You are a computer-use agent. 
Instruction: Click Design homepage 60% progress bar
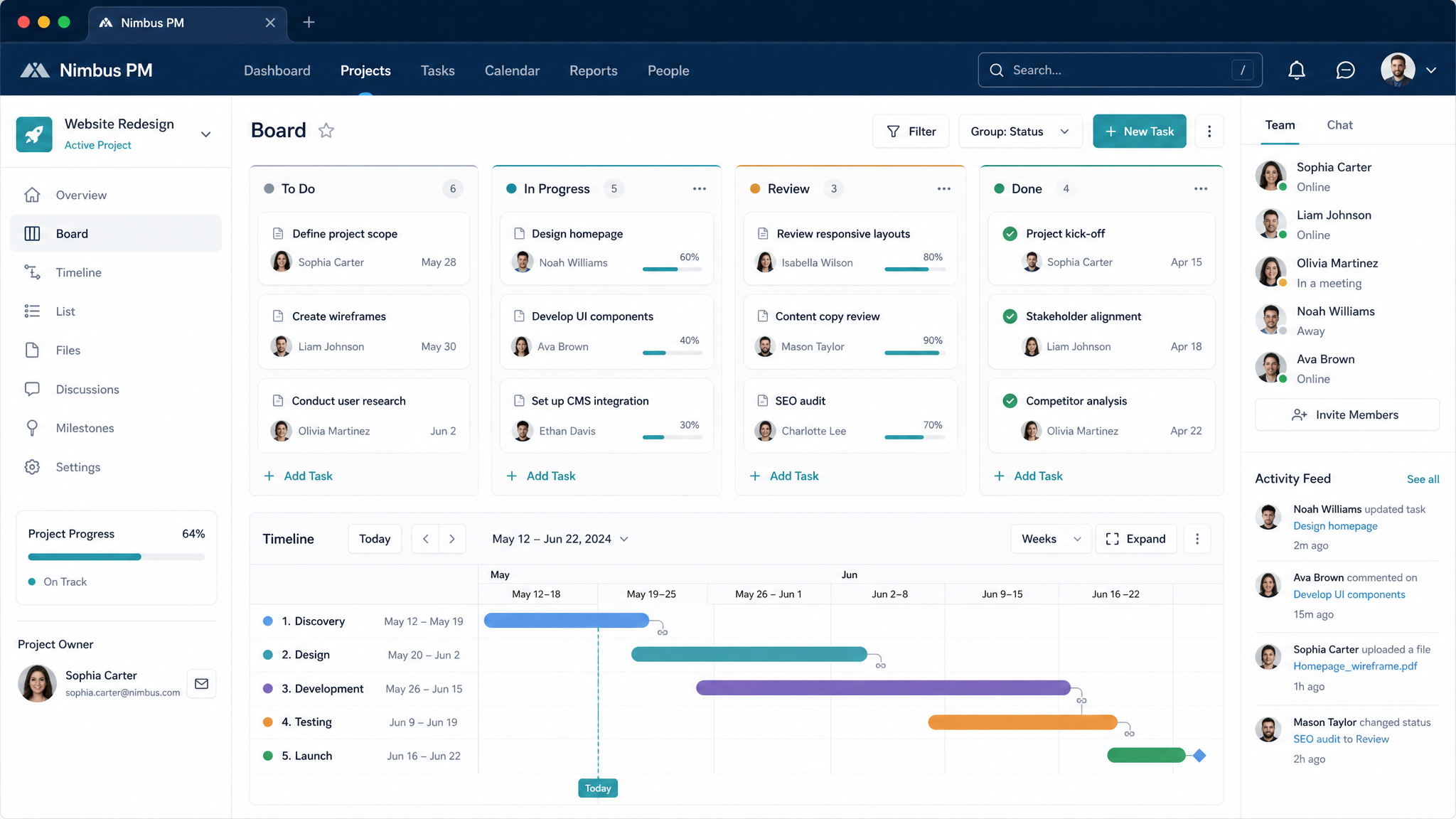pyautogui.click(x=672, y=269)
